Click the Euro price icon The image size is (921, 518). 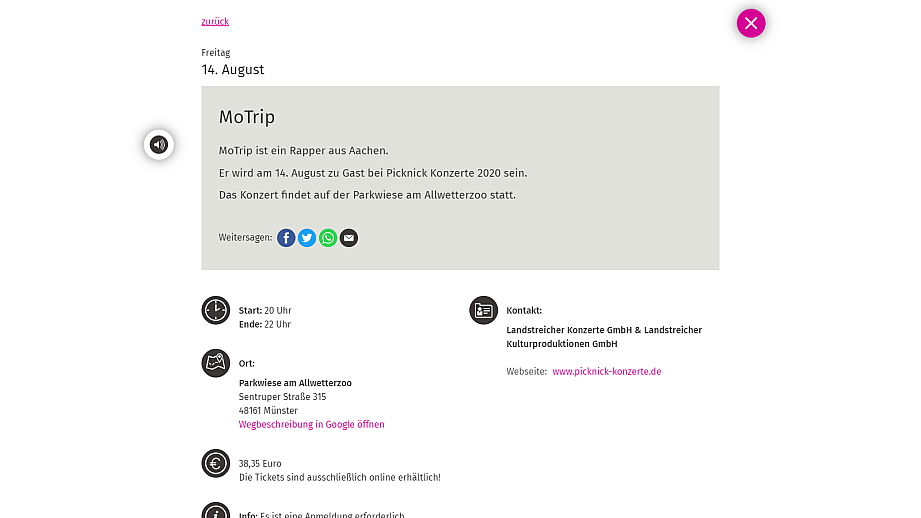tap(216, 463)
